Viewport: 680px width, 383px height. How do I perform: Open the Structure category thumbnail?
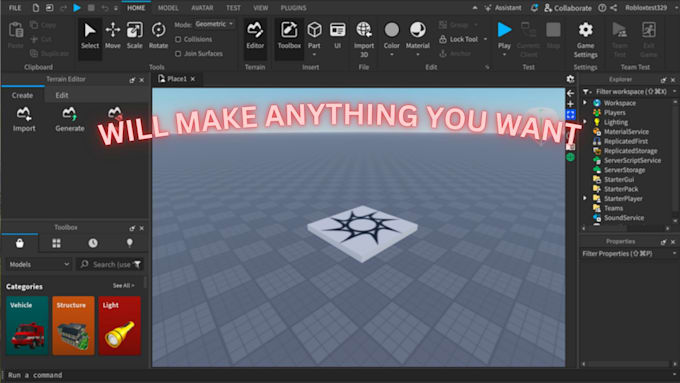point(73,325)
